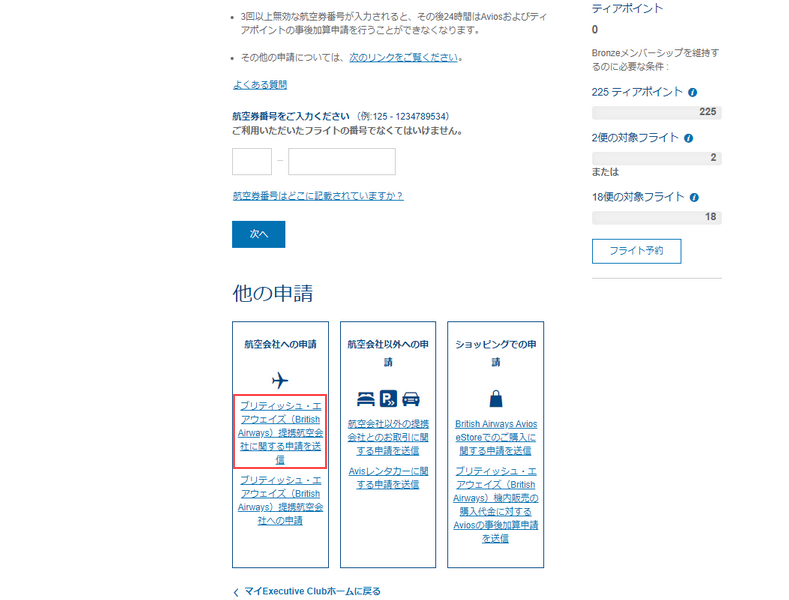Click the 航空券番号をご入力ください label
Viewport: 789px width, 600px height.
[291, 116]
